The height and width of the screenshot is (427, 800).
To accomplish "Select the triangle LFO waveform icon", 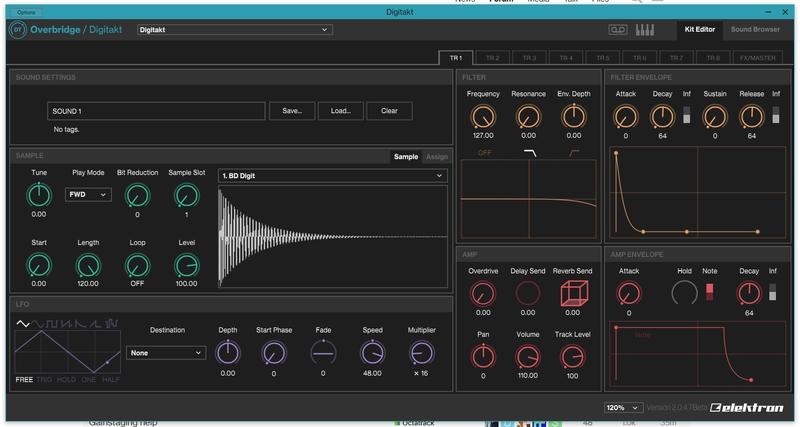I will click(22, 323).
